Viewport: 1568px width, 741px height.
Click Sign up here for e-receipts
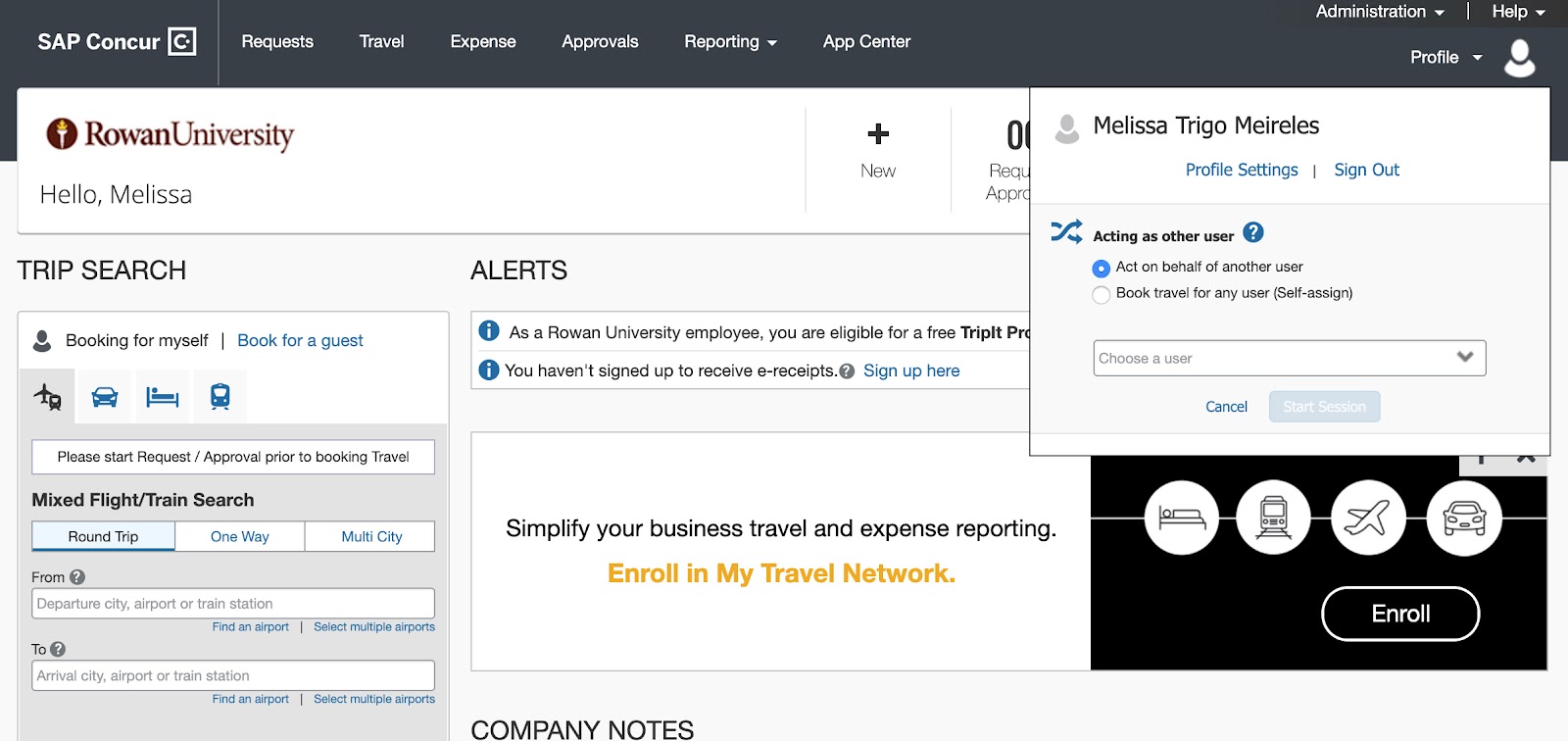pos(911,370)
